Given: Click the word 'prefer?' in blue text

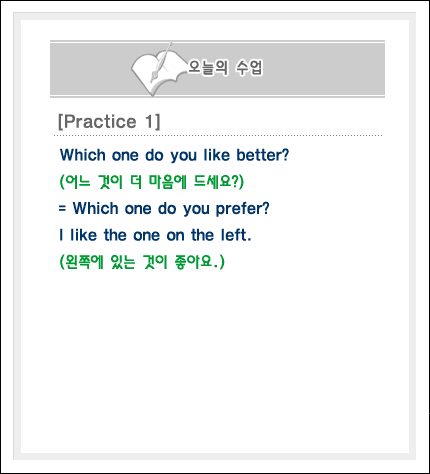Looking at the screenshot, I should [x=242, y=209].
